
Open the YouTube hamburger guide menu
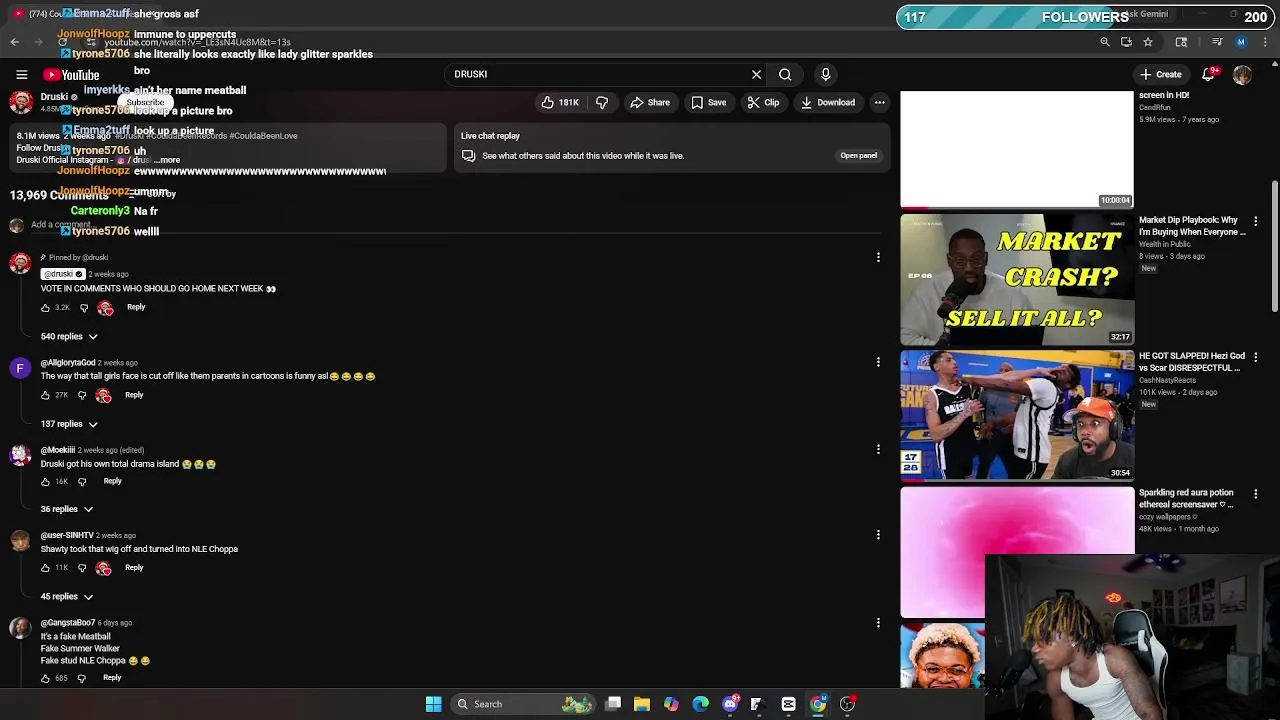coord(21,75)
